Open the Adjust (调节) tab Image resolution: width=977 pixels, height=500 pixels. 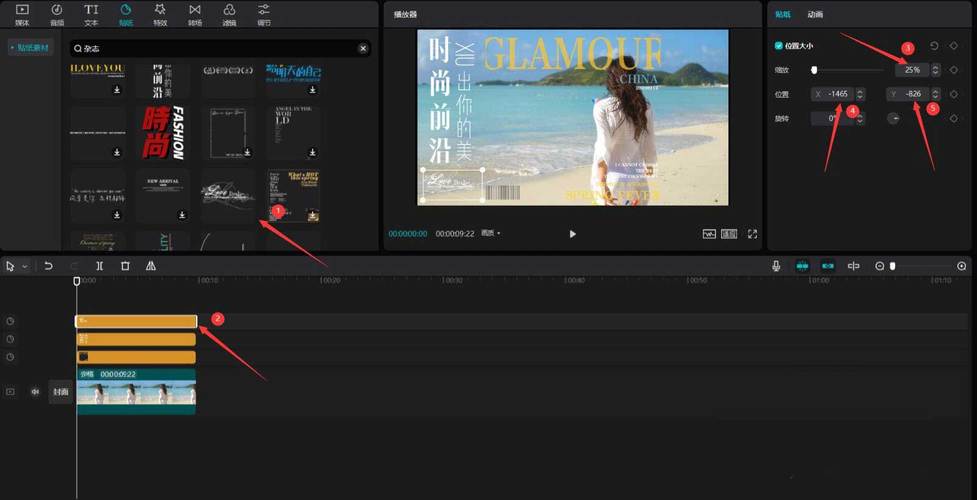click(x=264, y=14)
